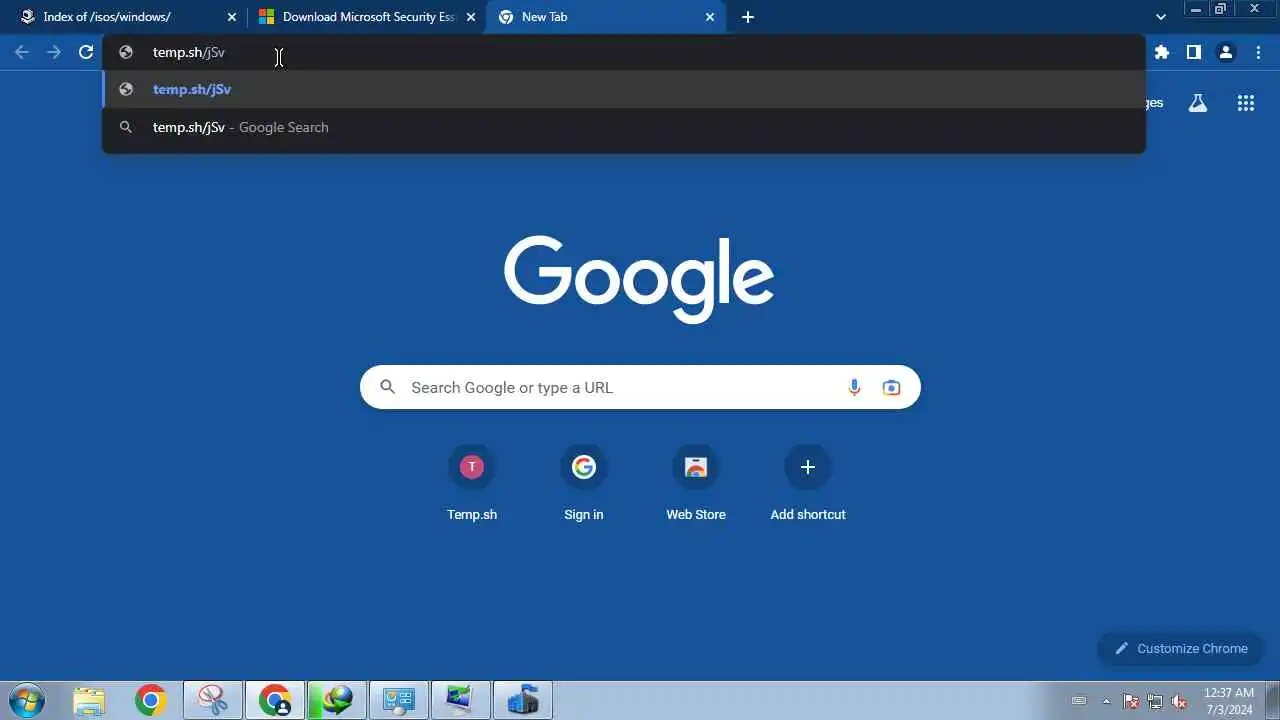The width and height of the screenshot is (1280, 720).
Task: Open a new tab with plus button
Action: (748, 17)
